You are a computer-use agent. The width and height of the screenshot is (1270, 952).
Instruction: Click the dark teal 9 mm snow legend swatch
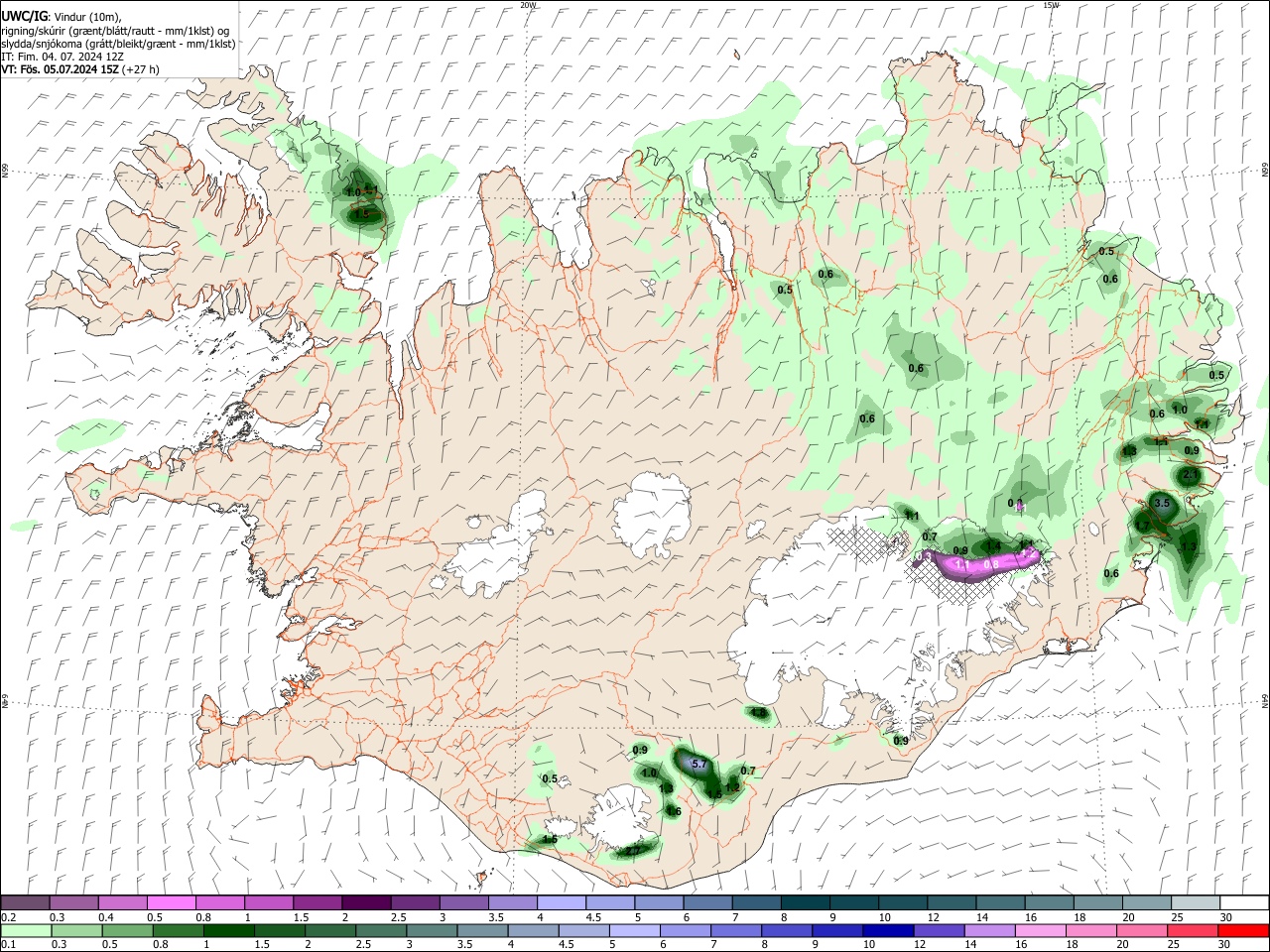click(852, 902)
